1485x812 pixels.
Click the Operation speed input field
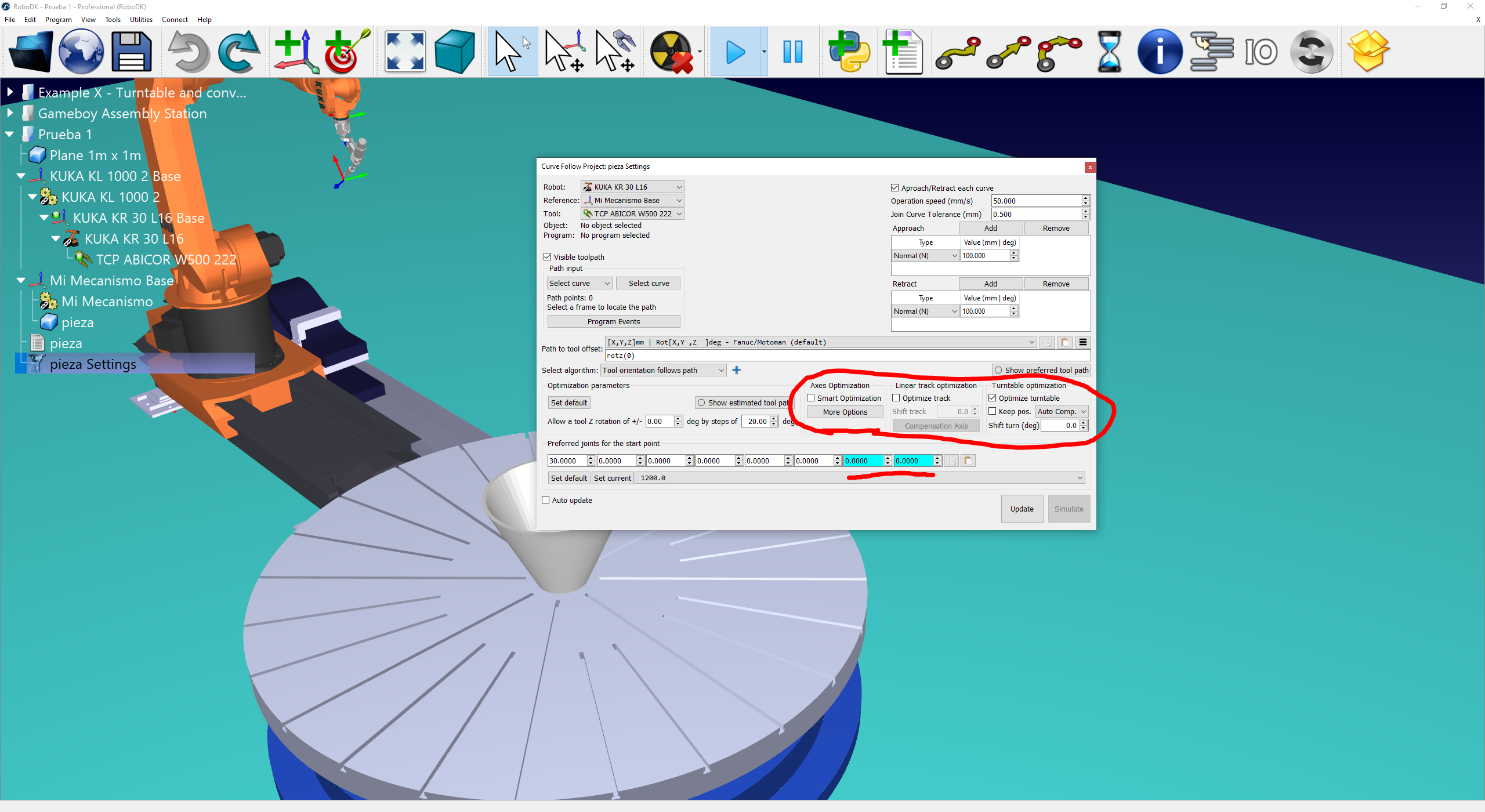point(1036,201)
